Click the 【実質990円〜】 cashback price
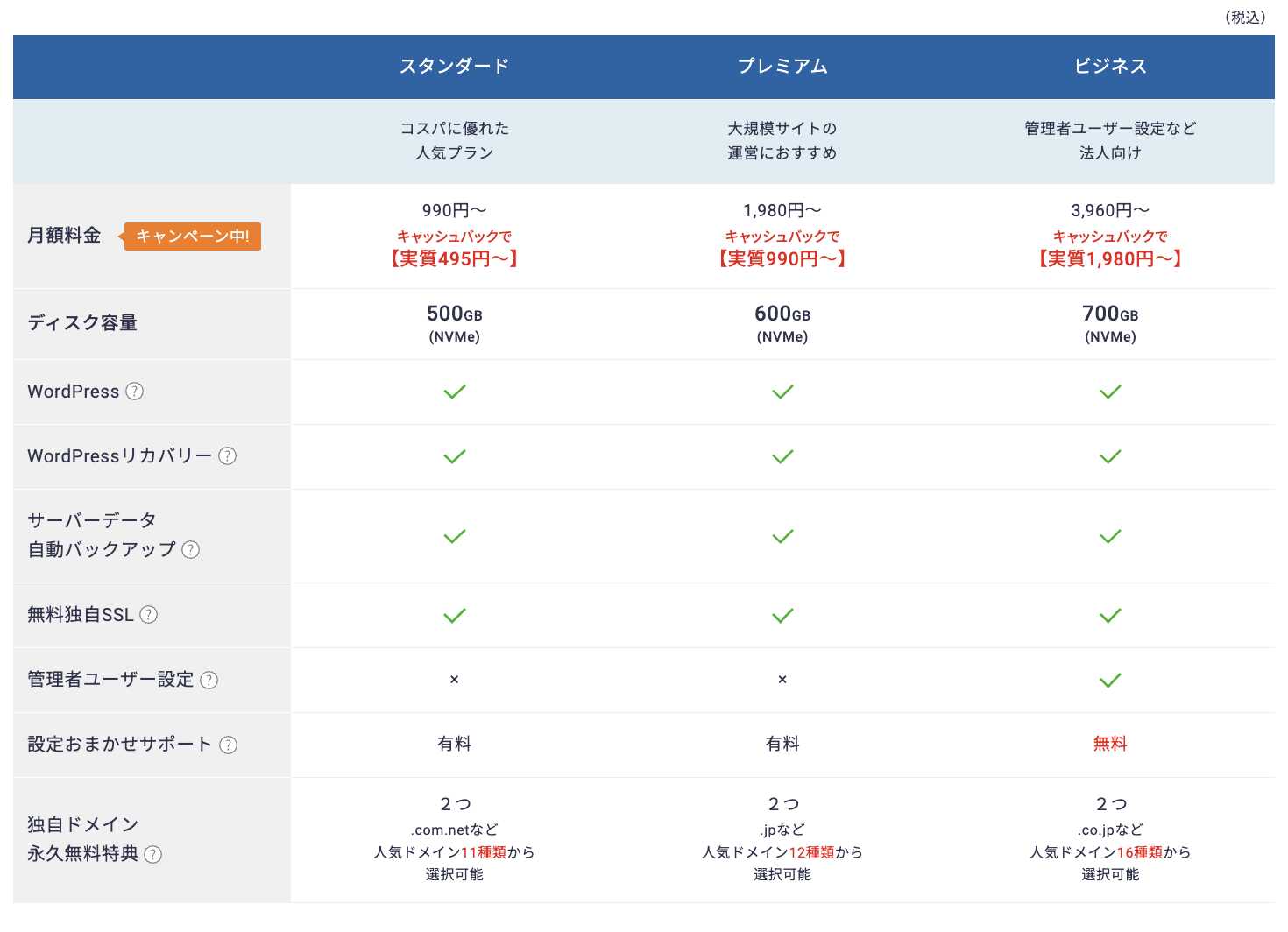Image resolution: width=1288 pixels, height=932 pixels. click(x=782, y=258)
